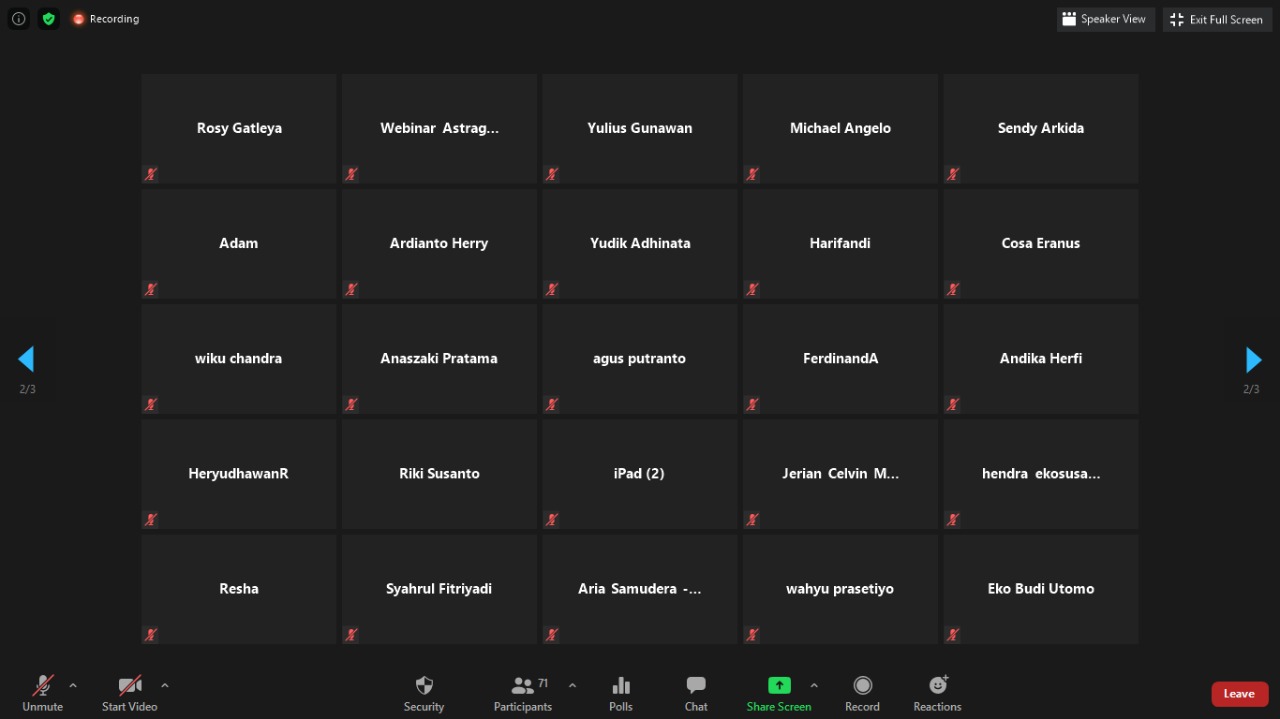Click the green encryption shield icon

point(48,19)
